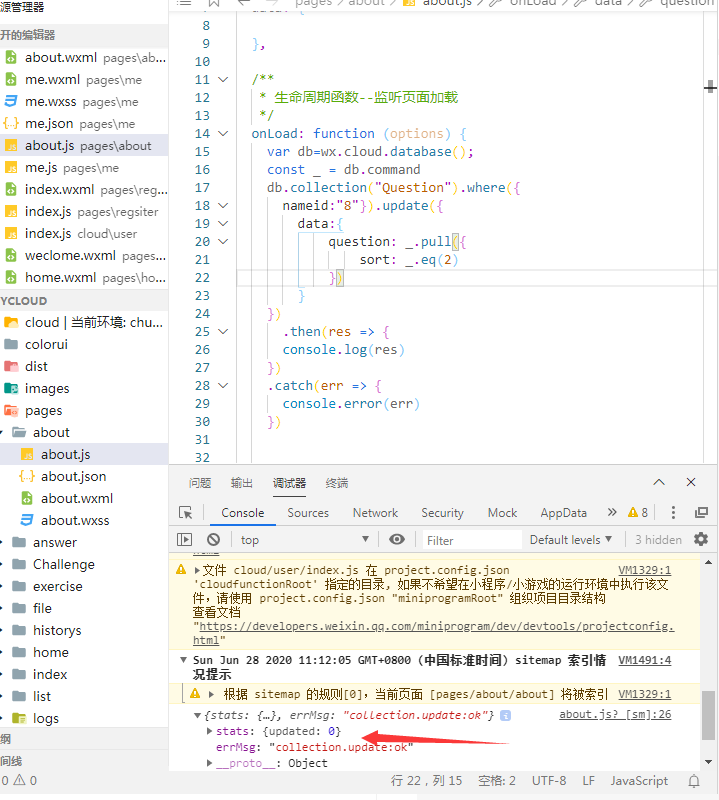Fold the code block at line 20
The image size is (719, 800).
[x=223, y=241]
